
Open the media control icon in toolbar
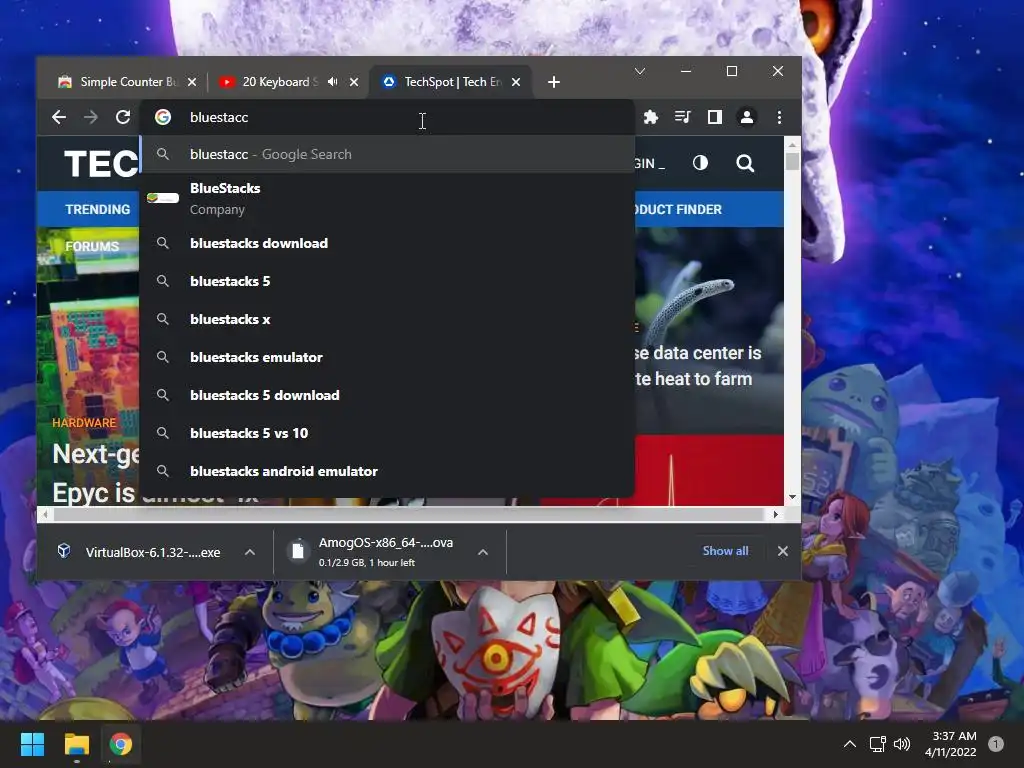(x=682, y=117)
